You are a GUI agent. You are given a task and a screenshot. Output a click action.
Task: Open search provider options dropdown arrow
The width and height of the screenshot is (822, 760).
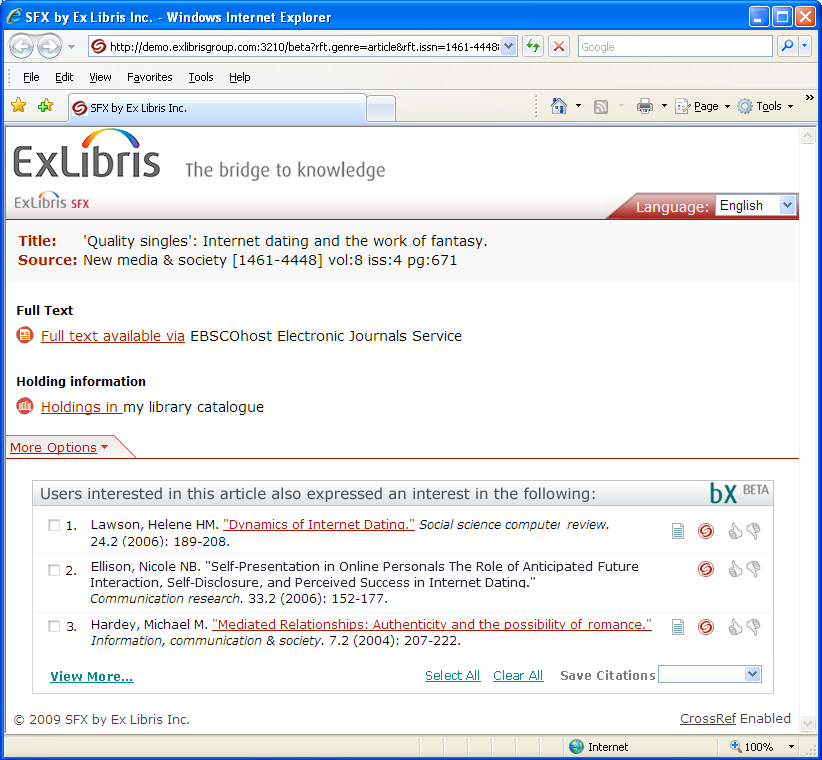805,47
